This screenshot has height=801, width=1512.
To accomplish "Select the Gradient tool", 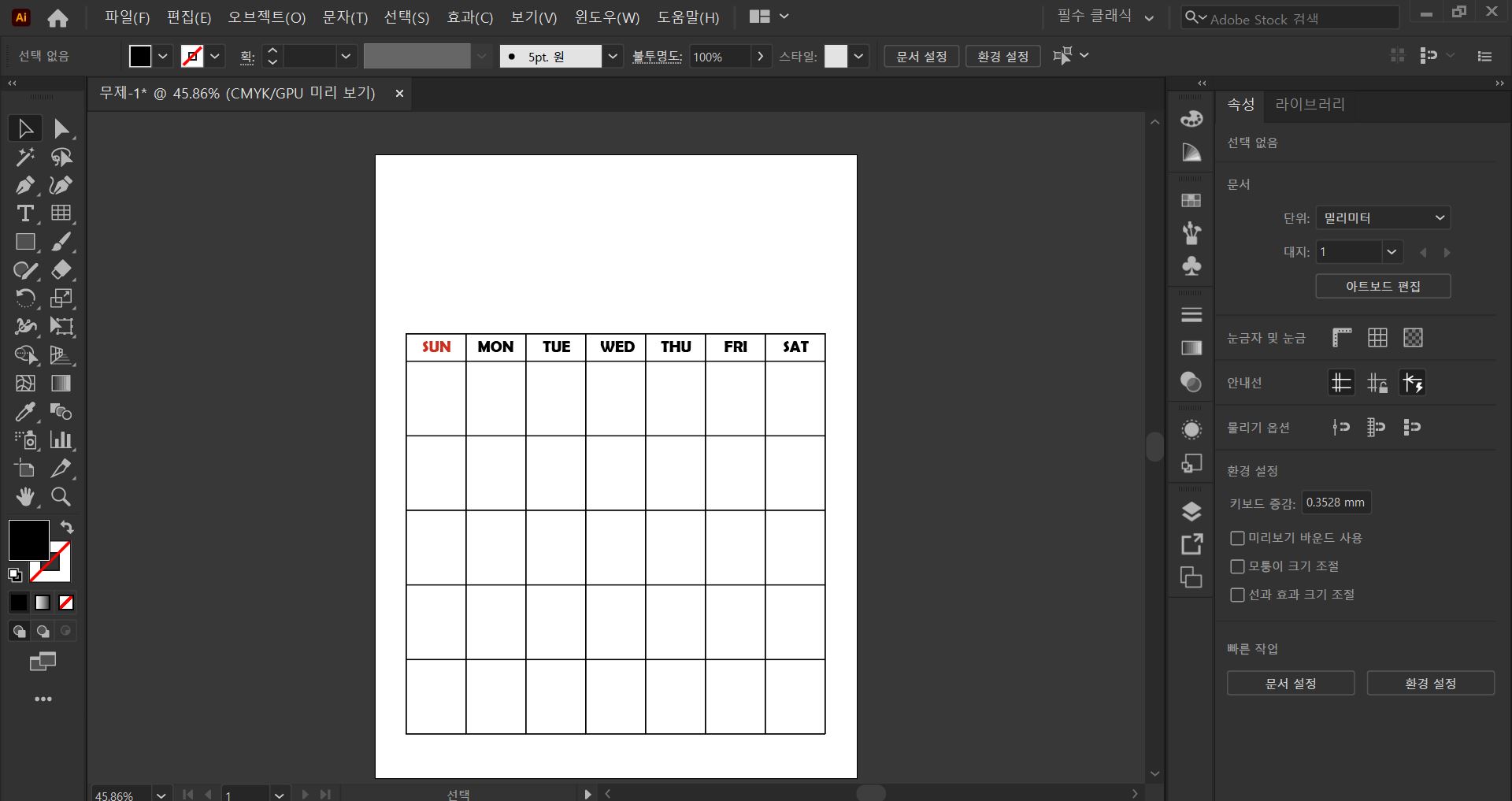I will (x=61, y=384).
